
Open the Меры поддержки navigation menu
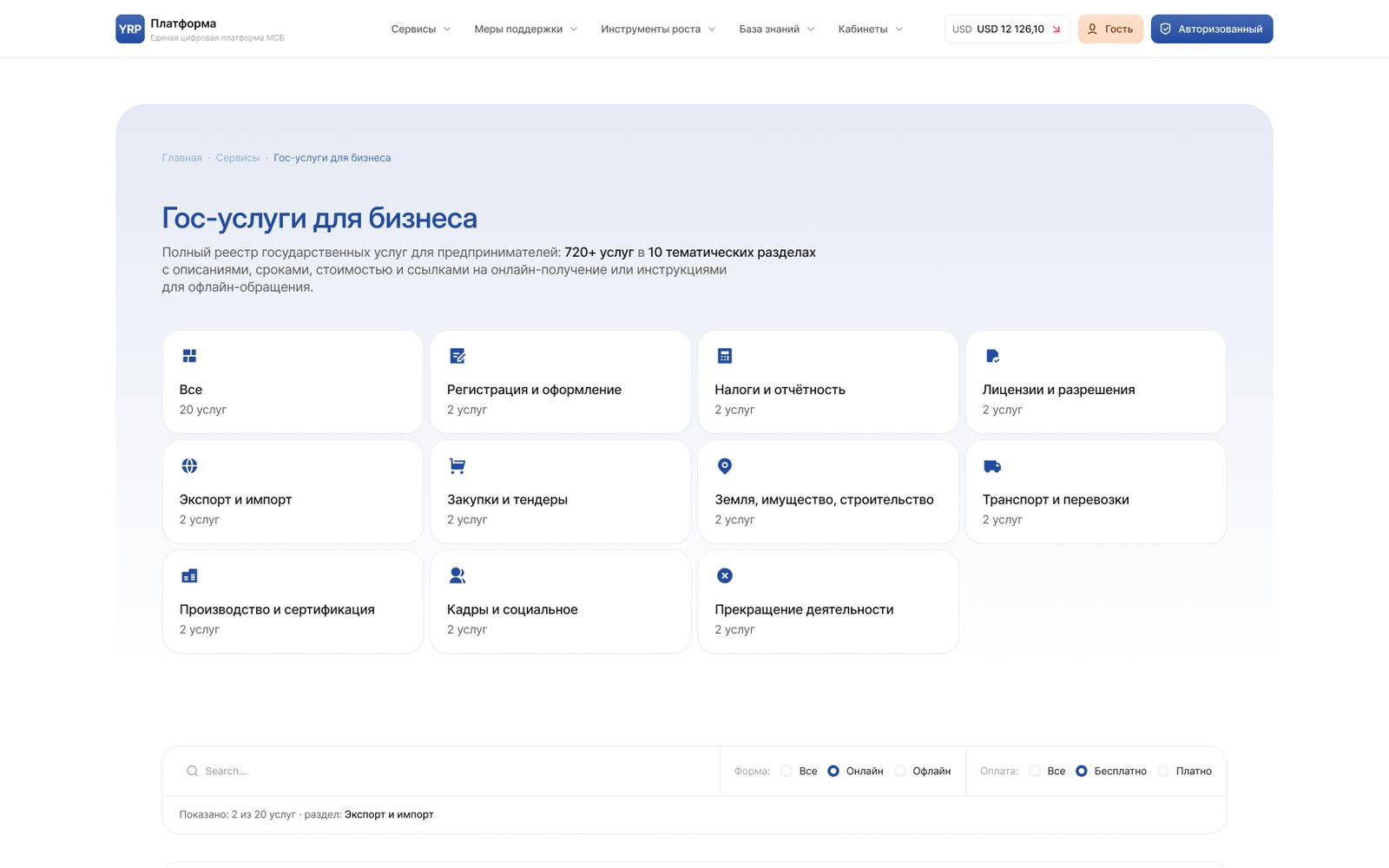click(x=525, y=29)
